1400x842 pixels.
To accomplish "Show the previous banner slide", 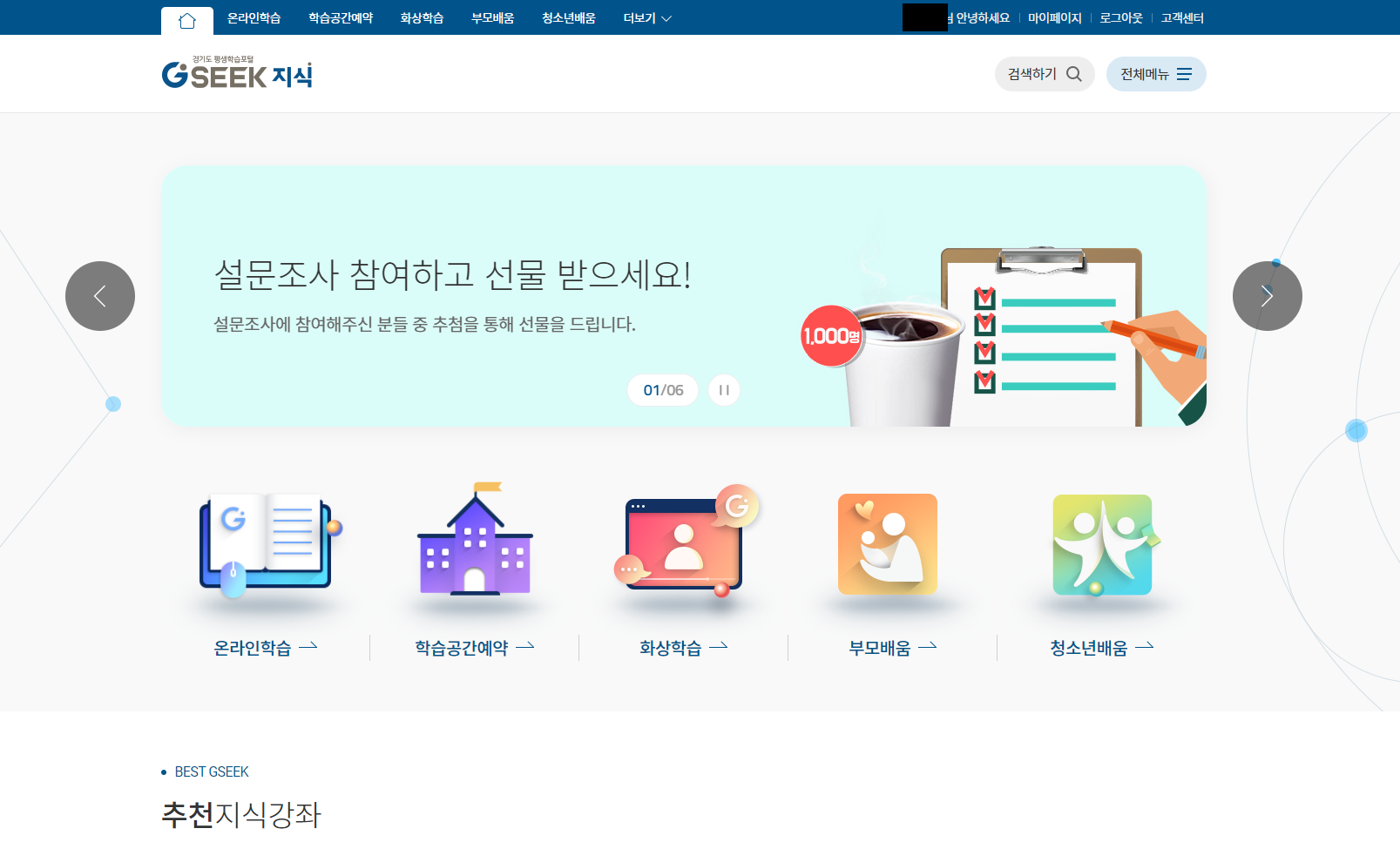I will [100, 296].
